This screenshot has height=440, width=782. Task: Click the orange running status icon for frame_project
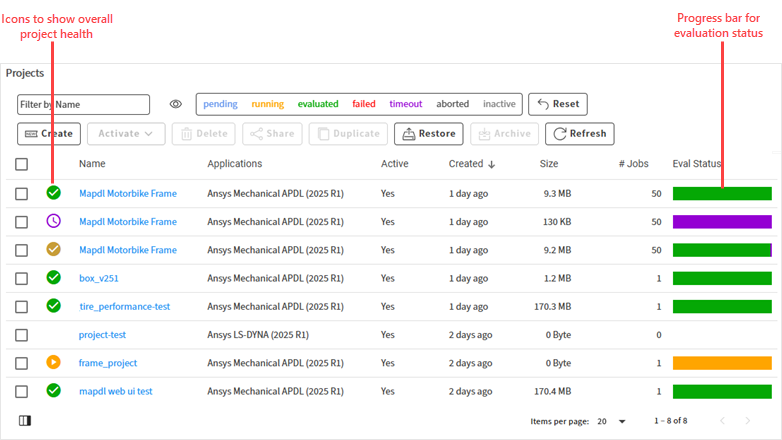[54, 362]
